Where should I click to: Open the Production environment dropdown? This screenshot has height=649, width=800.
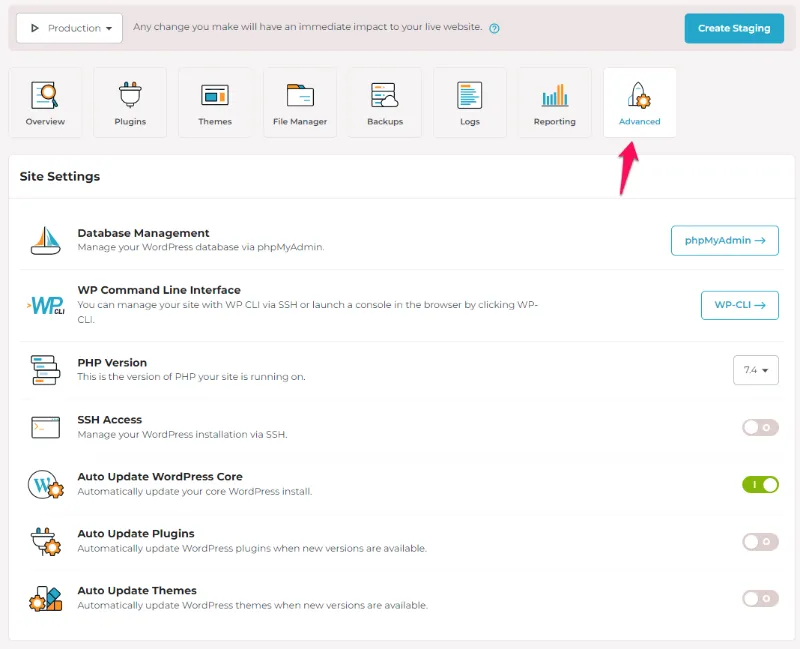point(68,27)
